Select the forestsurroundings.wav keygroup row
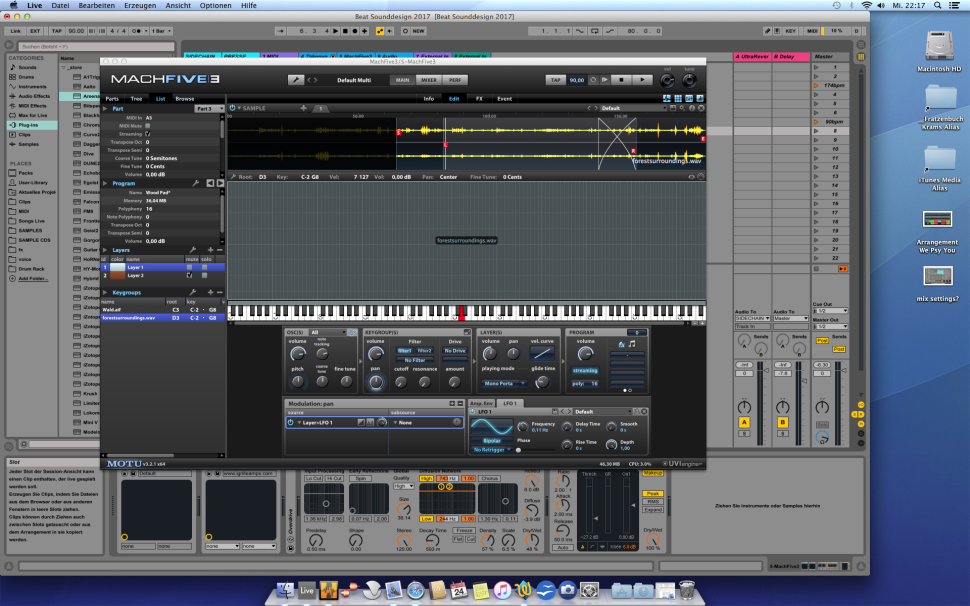Viewport: 970px width, 606px height. tap(162, 318)
